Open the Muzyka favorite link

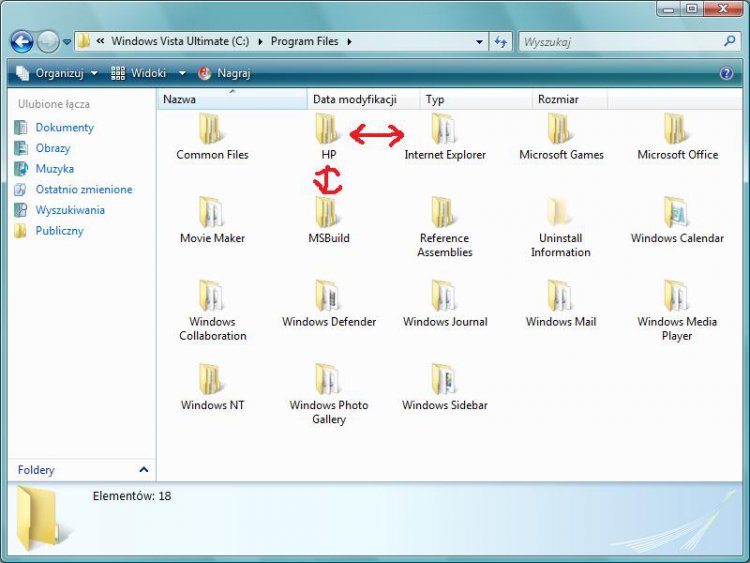coord(55,169)
